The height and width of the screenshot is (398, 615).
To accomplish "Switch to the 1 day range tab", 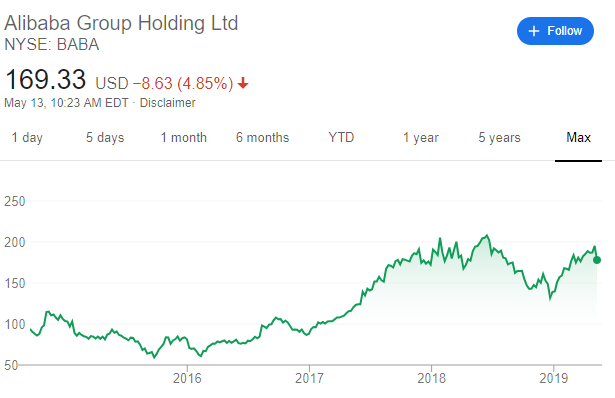I will click(27, 138).
